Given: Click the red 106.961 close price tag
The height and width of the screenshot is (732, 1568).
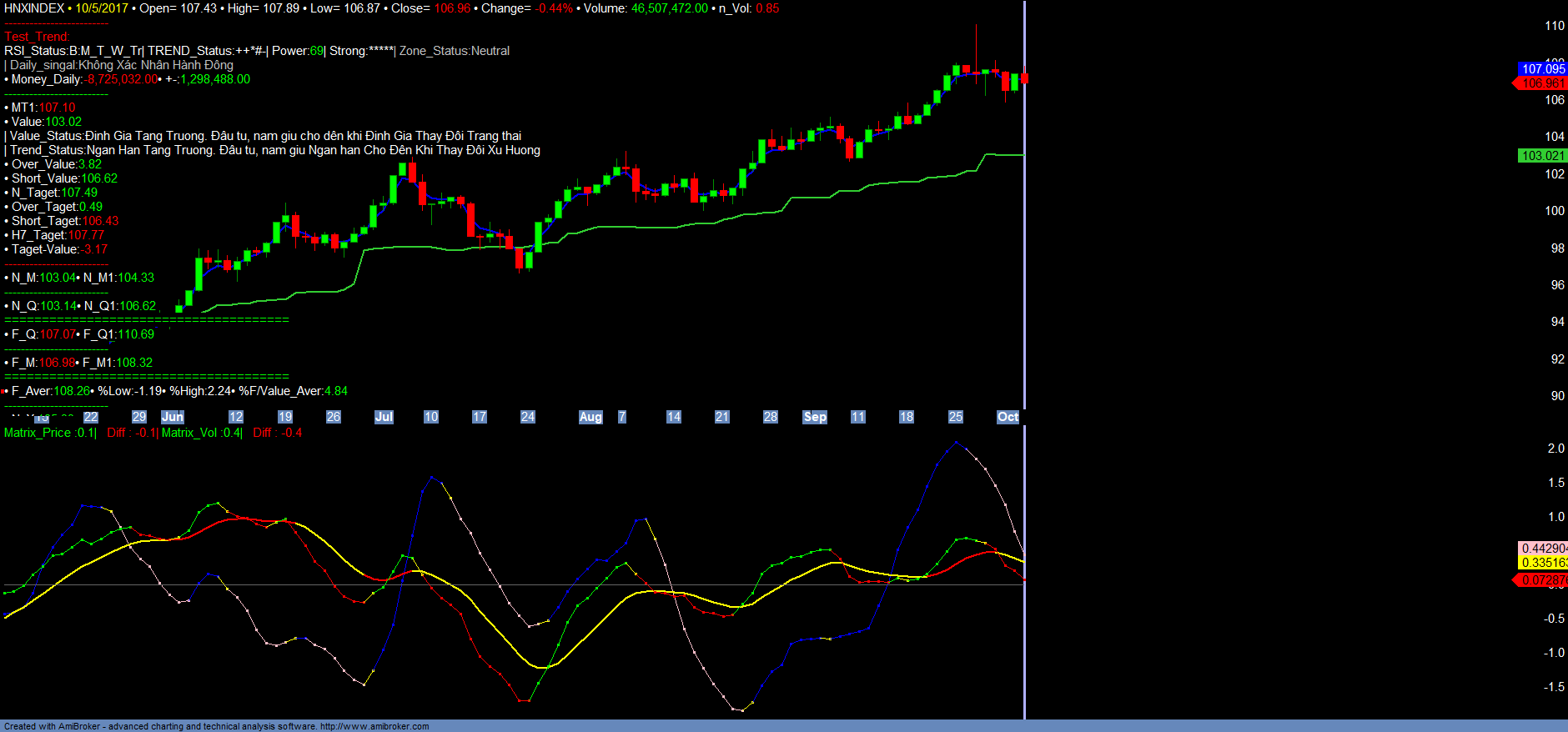Looking at the screenshot, I should pyautogui.click(x=1542, y=83).
